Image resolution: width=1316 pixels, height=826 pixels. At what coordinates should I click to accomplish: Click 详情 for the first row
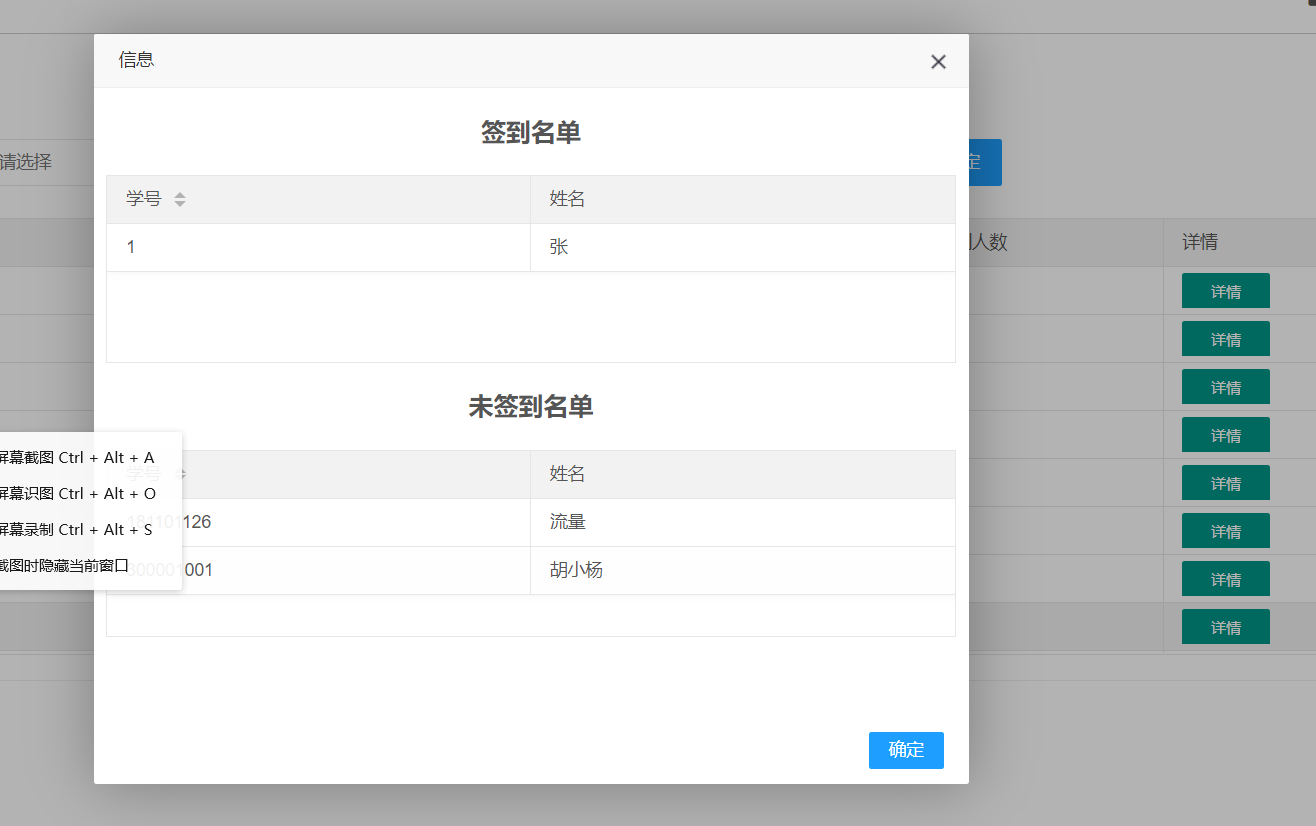coord(1225,290)
